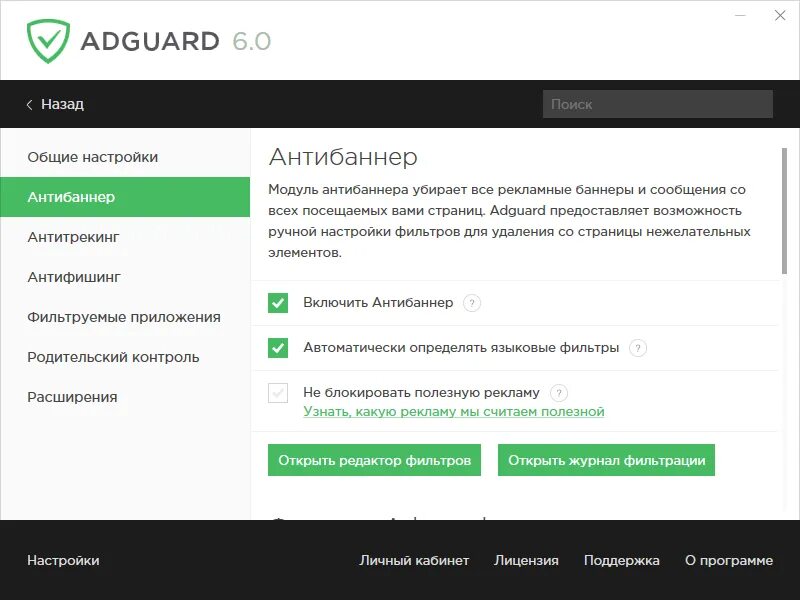Select Общие настройки in sidebar
This screenshot has height=600, width=800.
pyautogui.click(x=125, y=157)
